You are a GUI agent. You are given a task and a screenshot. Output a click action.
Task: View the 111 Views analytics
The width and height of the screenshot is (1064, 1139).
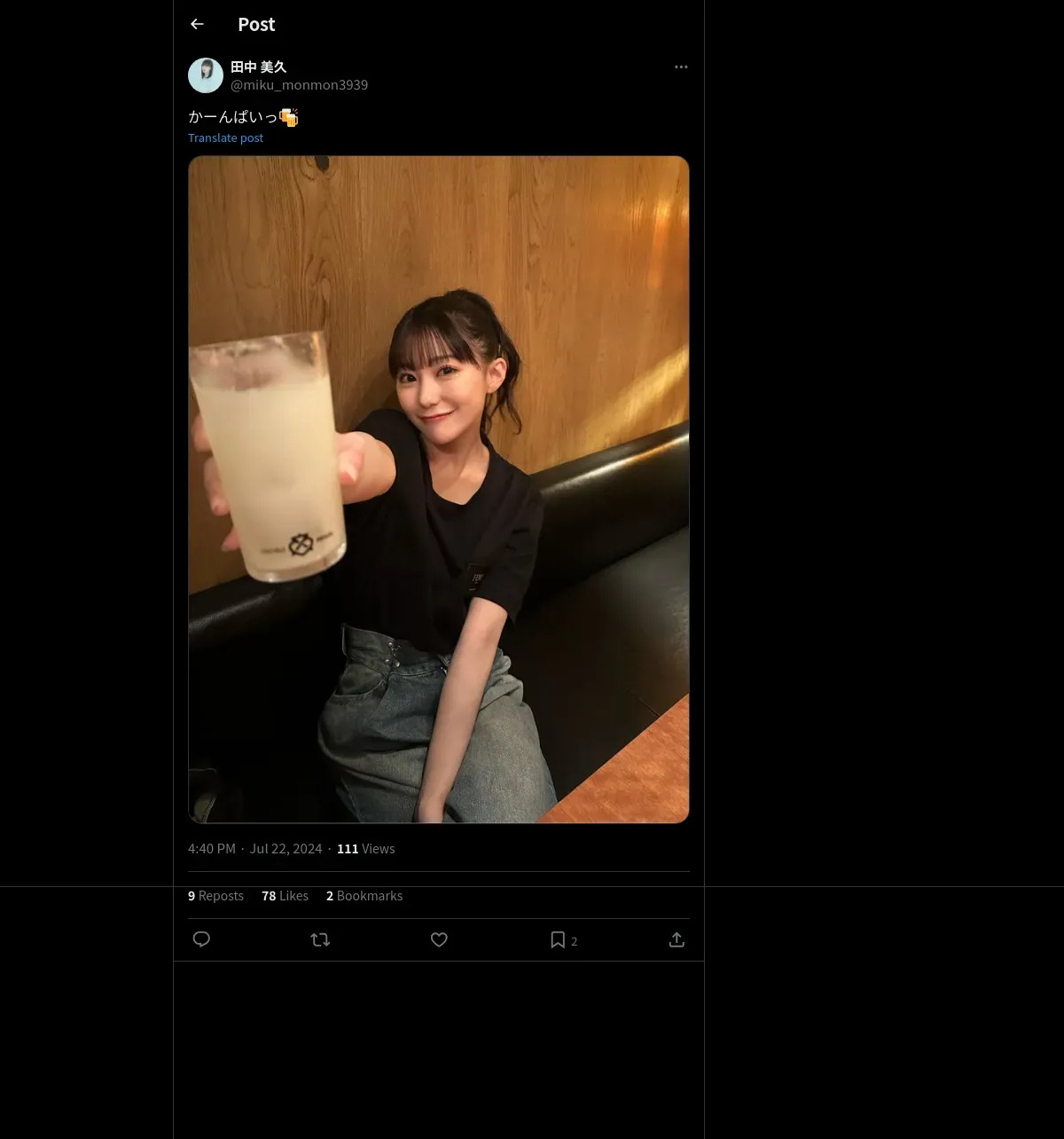365,849
